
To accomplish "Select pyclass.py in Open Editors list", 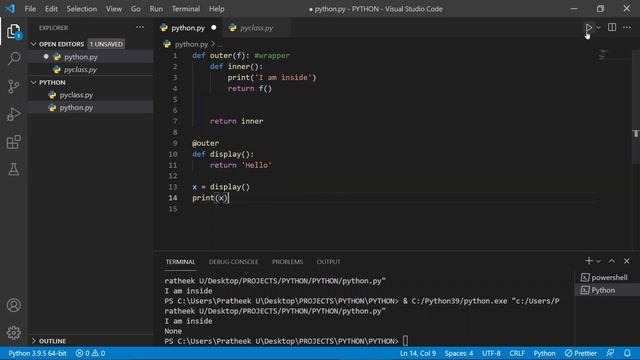I will click(x=91, y=69).
